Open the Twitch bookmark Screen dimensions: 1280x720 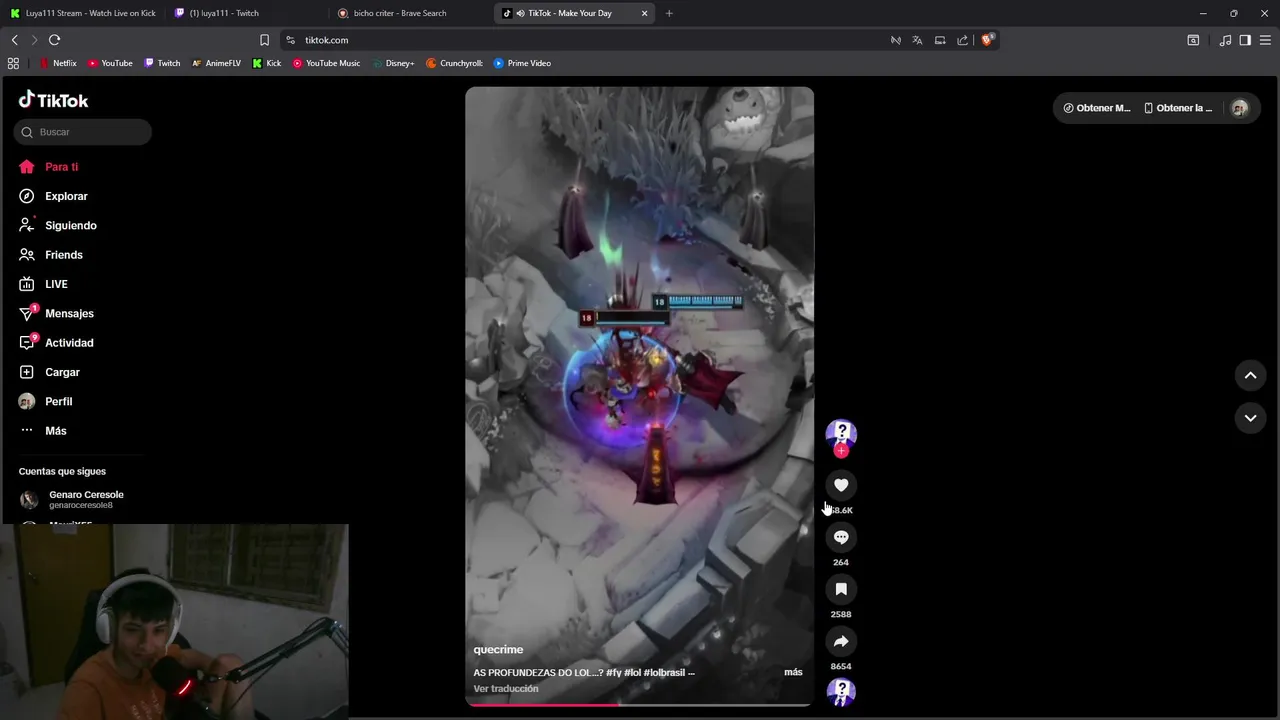[162, 63]
